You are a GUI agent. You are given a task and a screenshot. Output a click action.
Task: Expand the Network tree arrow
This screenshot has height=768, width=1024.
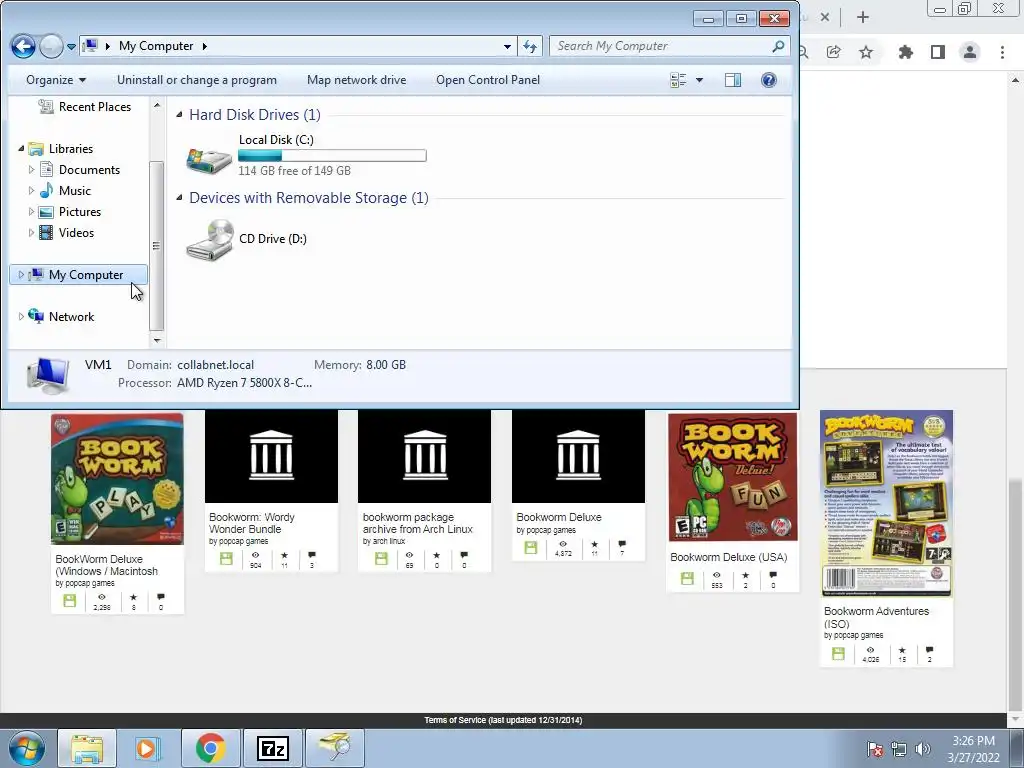(21, 317)
